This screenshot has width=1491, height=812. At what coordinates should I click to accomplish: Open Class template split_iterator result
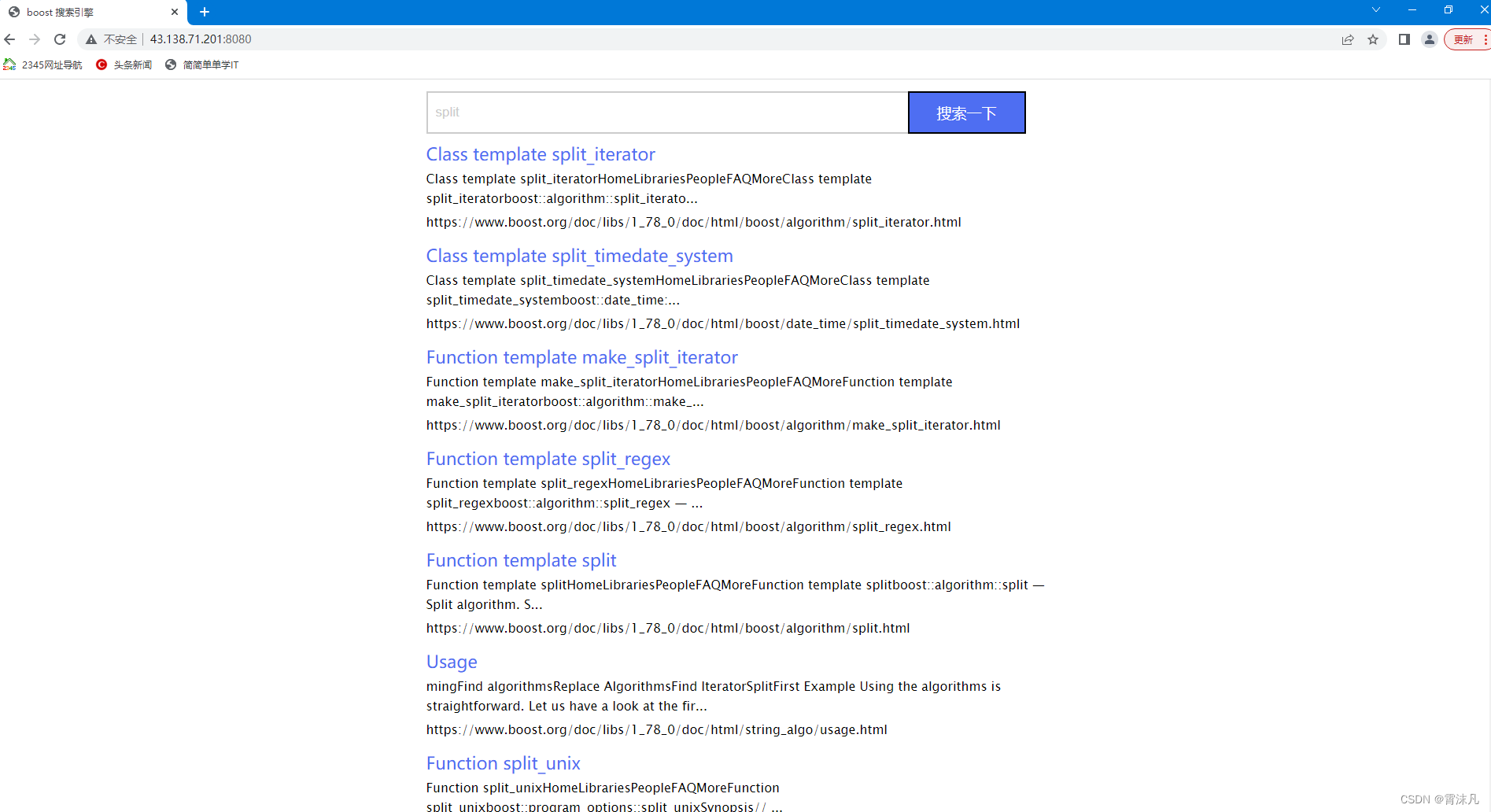pos(541,154)
